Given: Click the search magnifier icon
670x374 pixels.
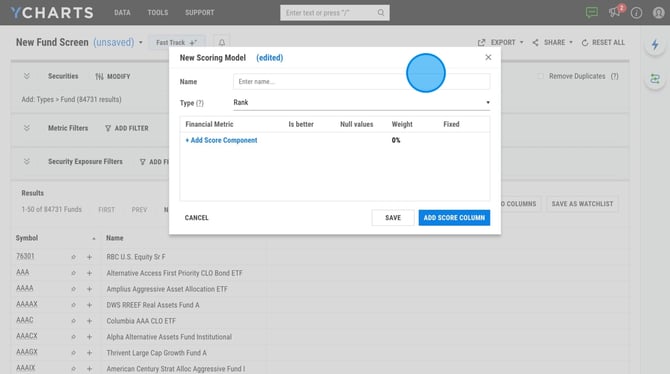Looking at the screenshot, I should tap(381, 13).
